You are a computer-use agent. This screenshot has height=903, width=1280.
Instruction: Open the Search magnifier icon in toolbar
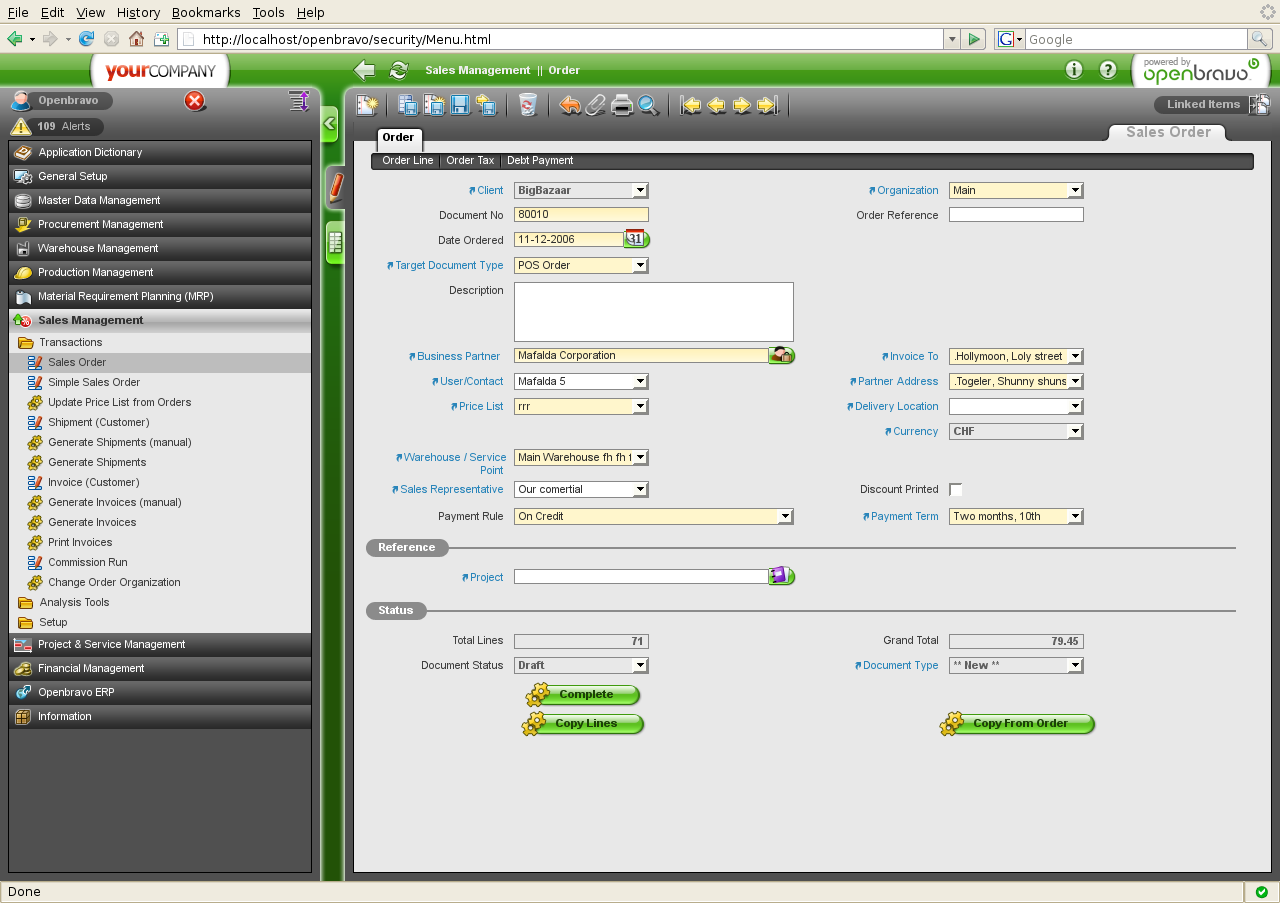648,105
